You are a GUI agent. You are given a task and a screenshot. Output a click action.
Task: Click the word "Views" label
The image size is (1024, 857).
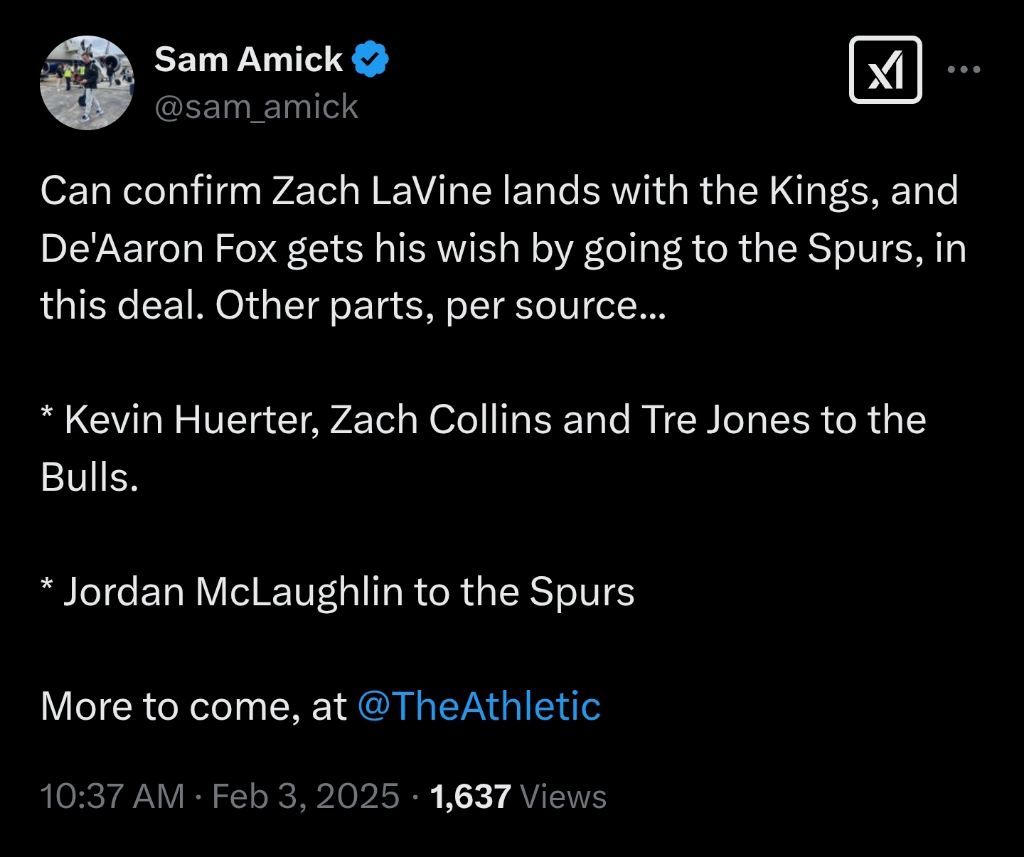coord(564,796)
